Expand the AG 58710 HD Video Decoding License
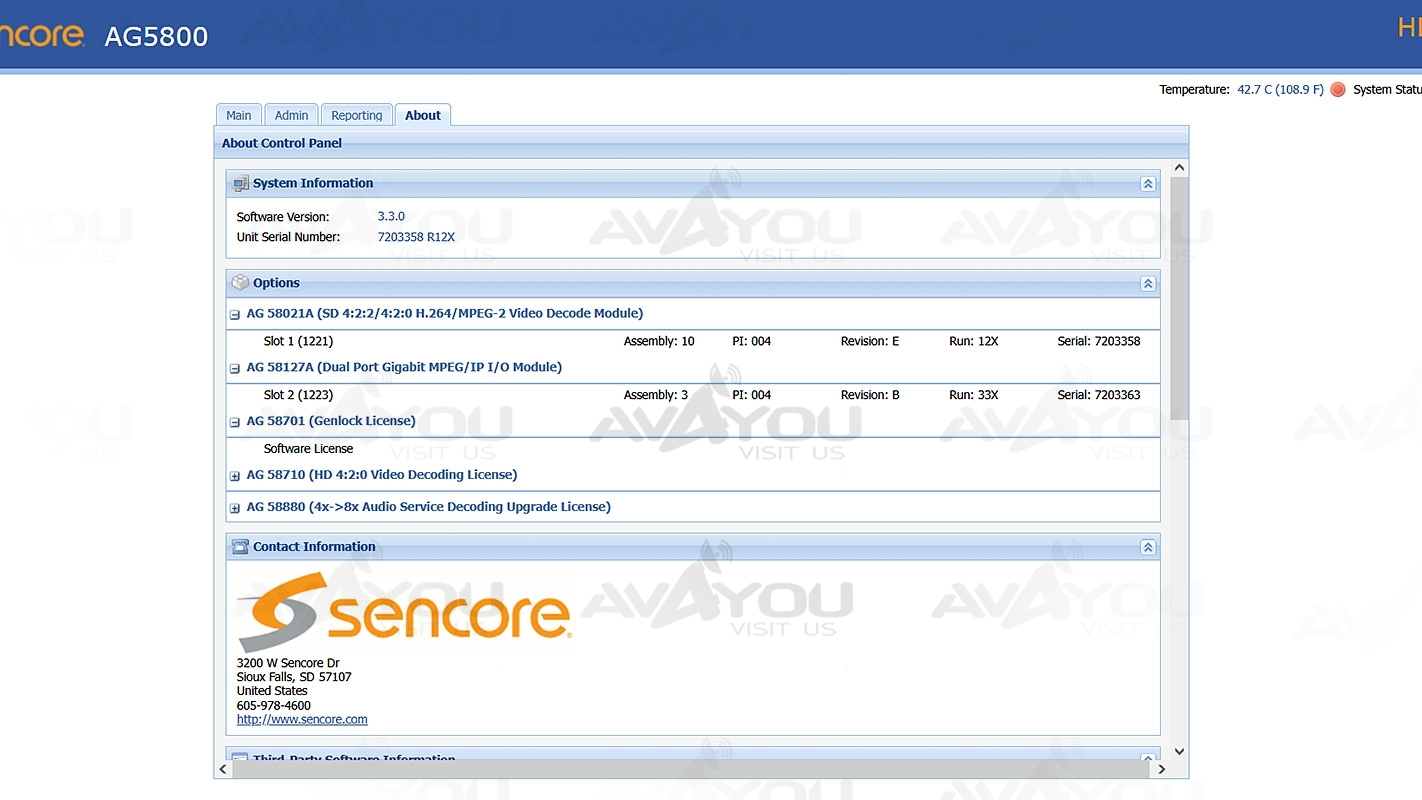Image resolution: width=1422 pixels, height=800 pixels. pos(235,476)
